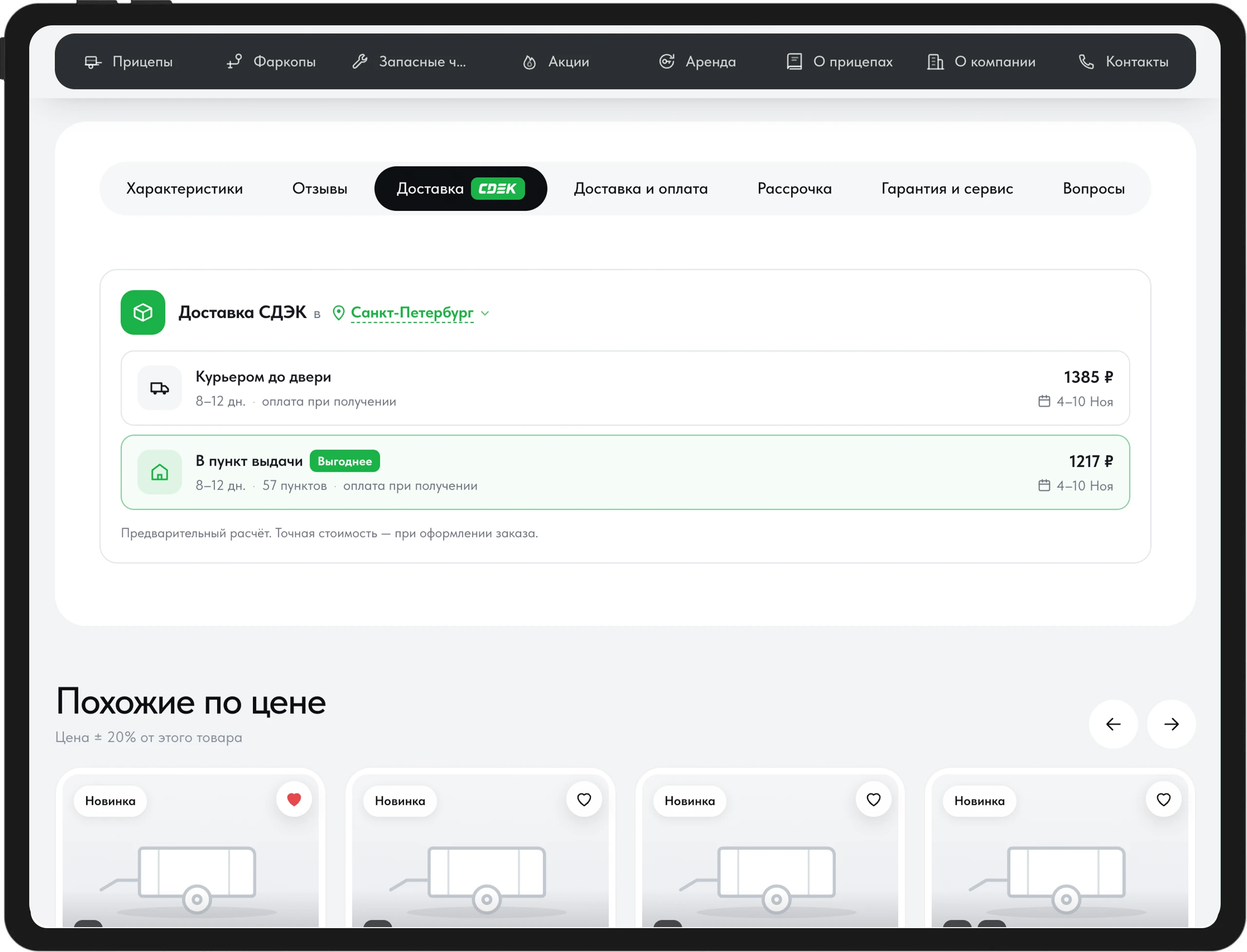Select the В пункт выдачи delivery option
1247x952 pixels.
[625, 473]
